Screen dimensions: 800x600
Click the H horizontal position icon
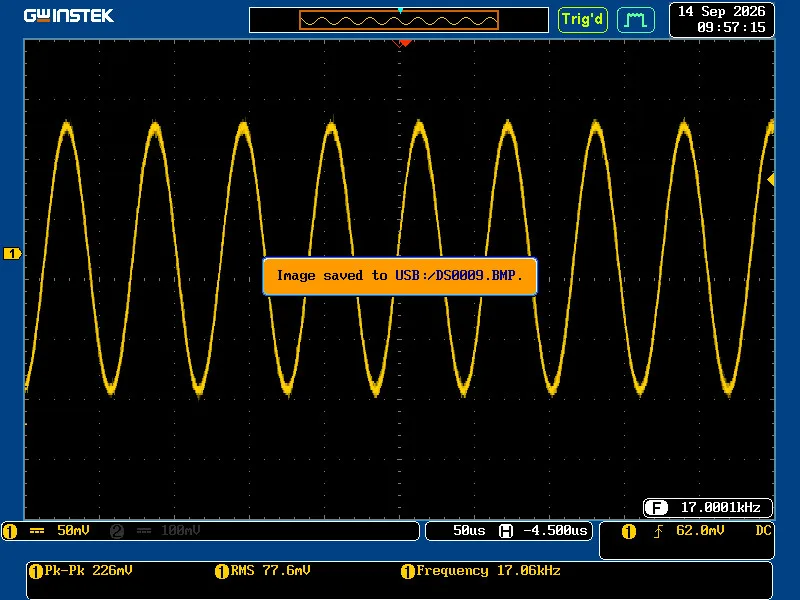click(506, 531)
